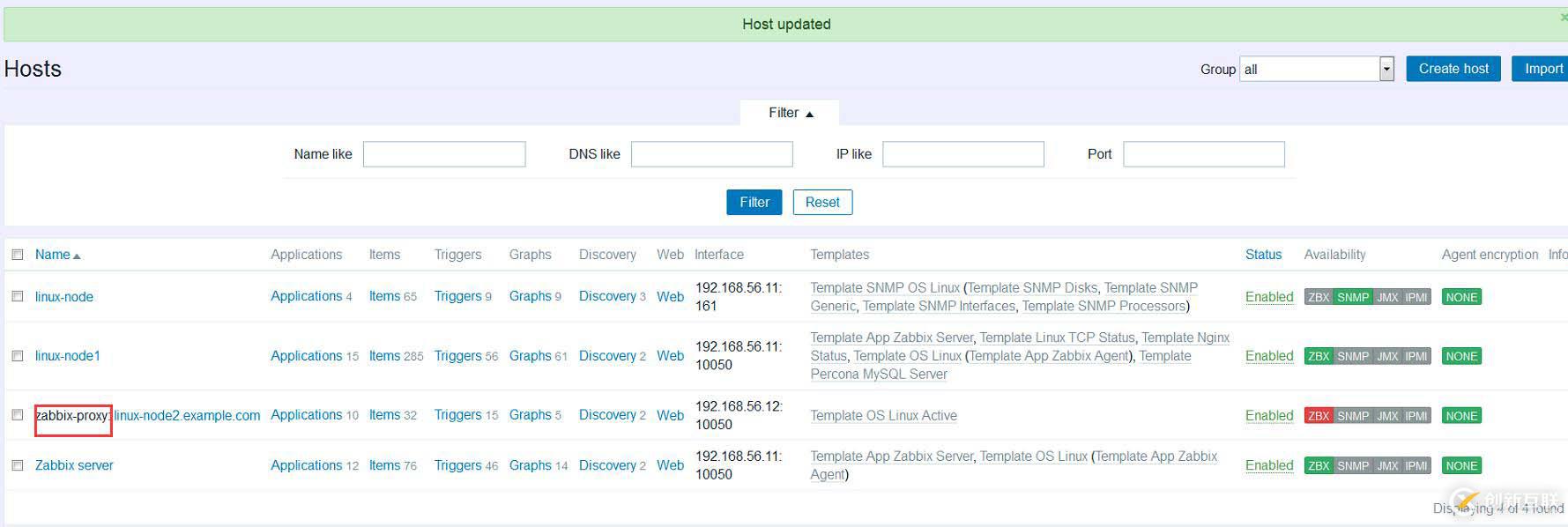
Task: Click the ZBX availability badge for linux-node
Action: 1319,297
